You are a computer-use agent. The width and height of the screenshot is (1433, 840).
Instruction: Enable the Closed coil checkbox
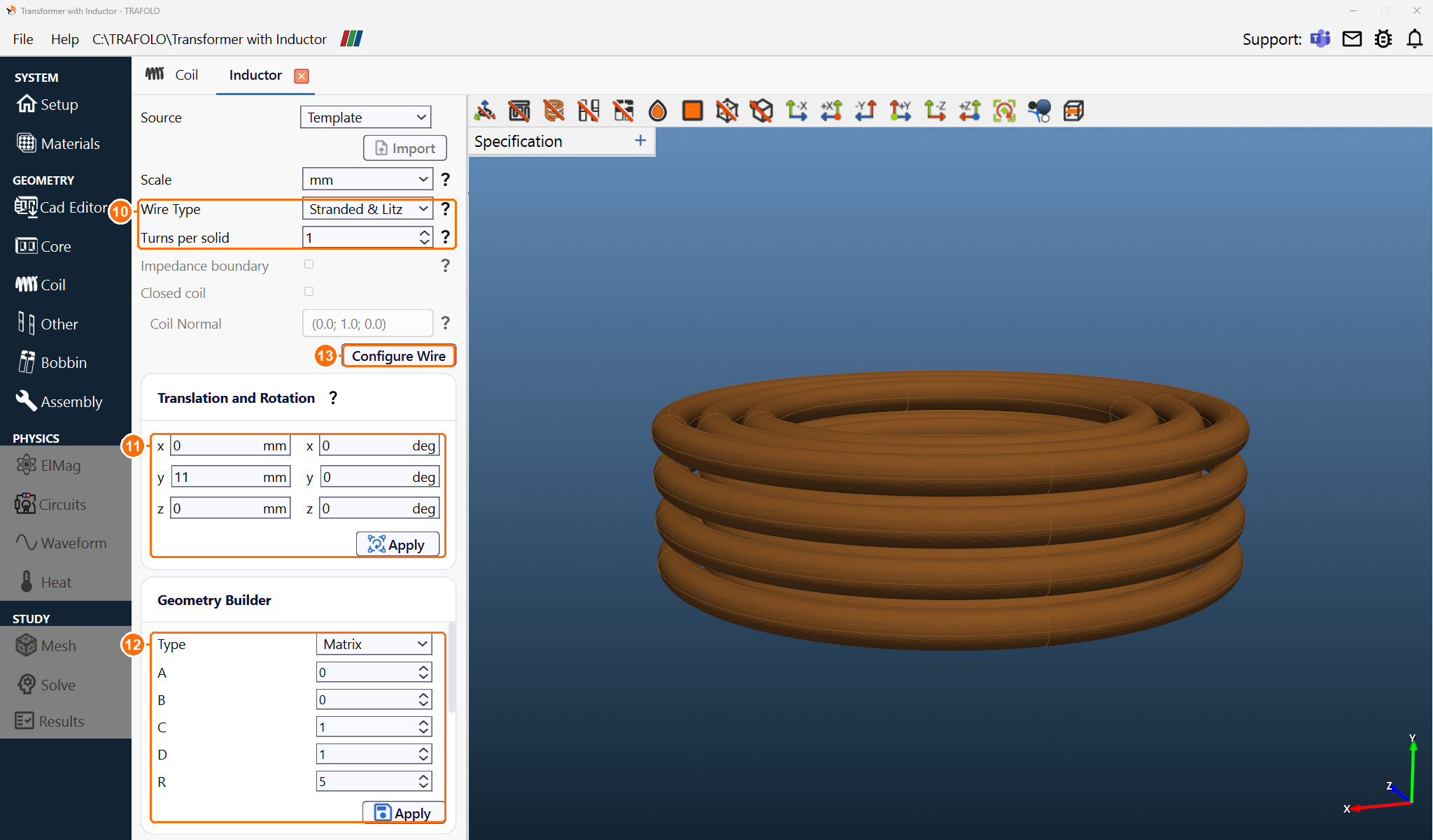(x=309, y=292)
